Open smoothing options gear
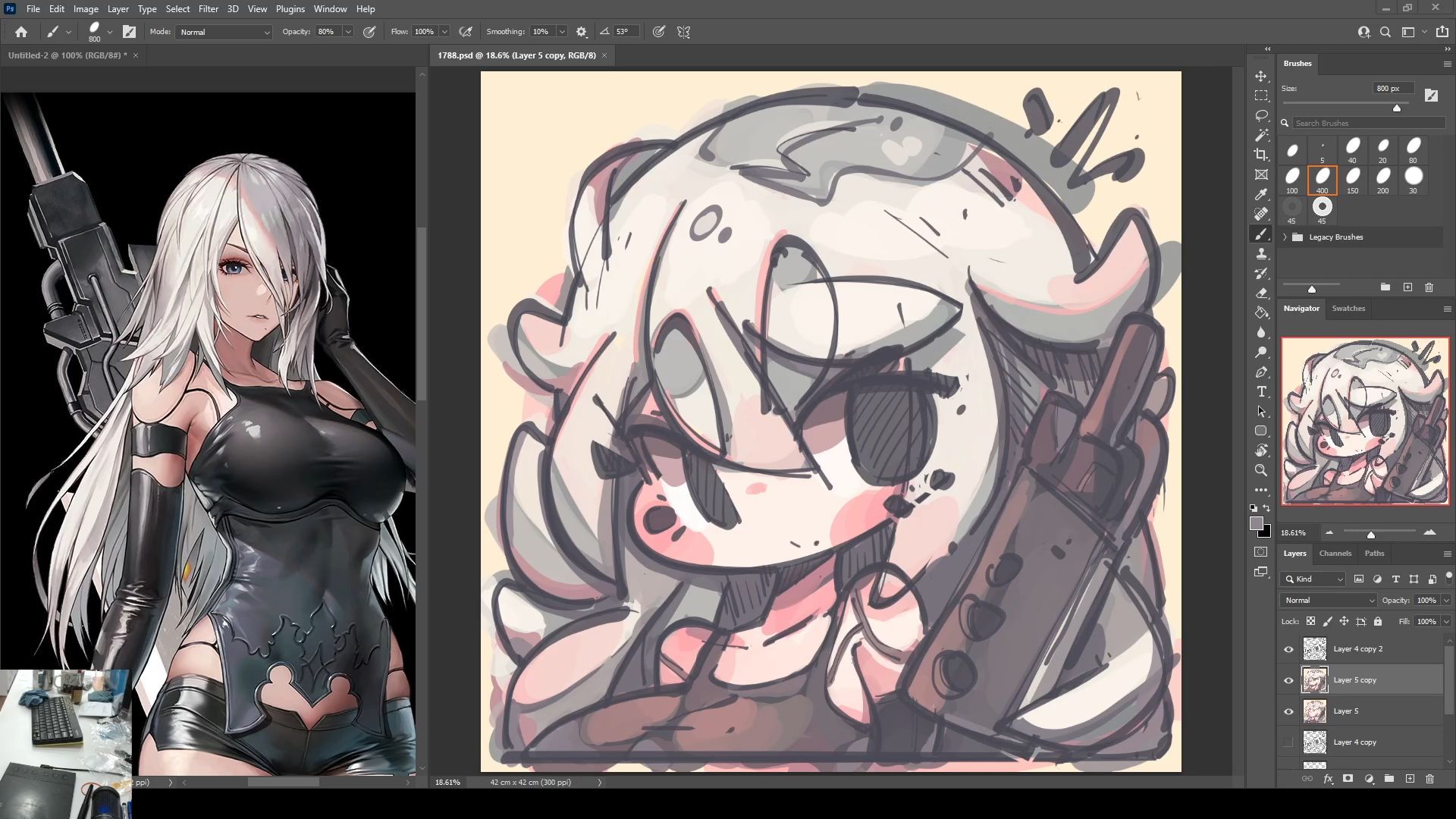 [x=582, y=32]
